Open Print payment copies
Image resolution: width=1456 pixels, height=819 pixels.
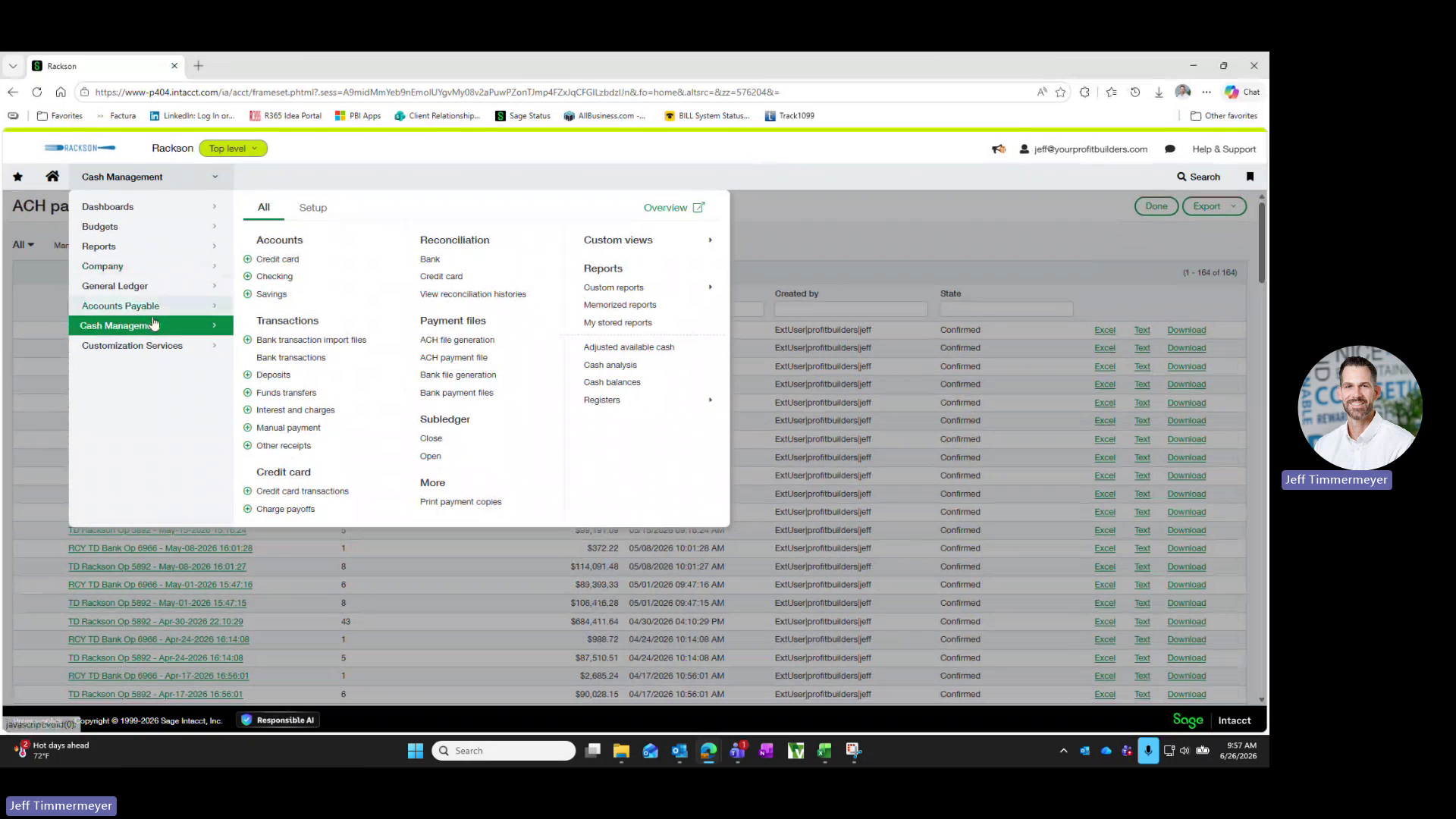tap(460, 502)
